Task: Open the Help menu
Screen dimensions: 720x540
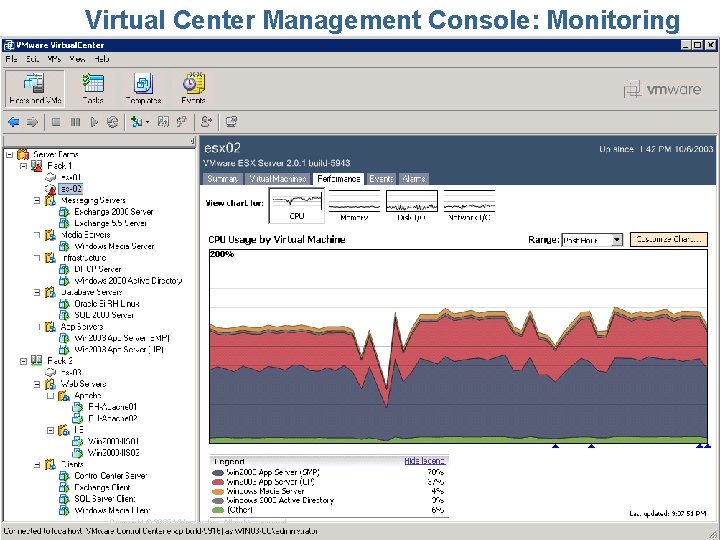Action: click(101, 59)
